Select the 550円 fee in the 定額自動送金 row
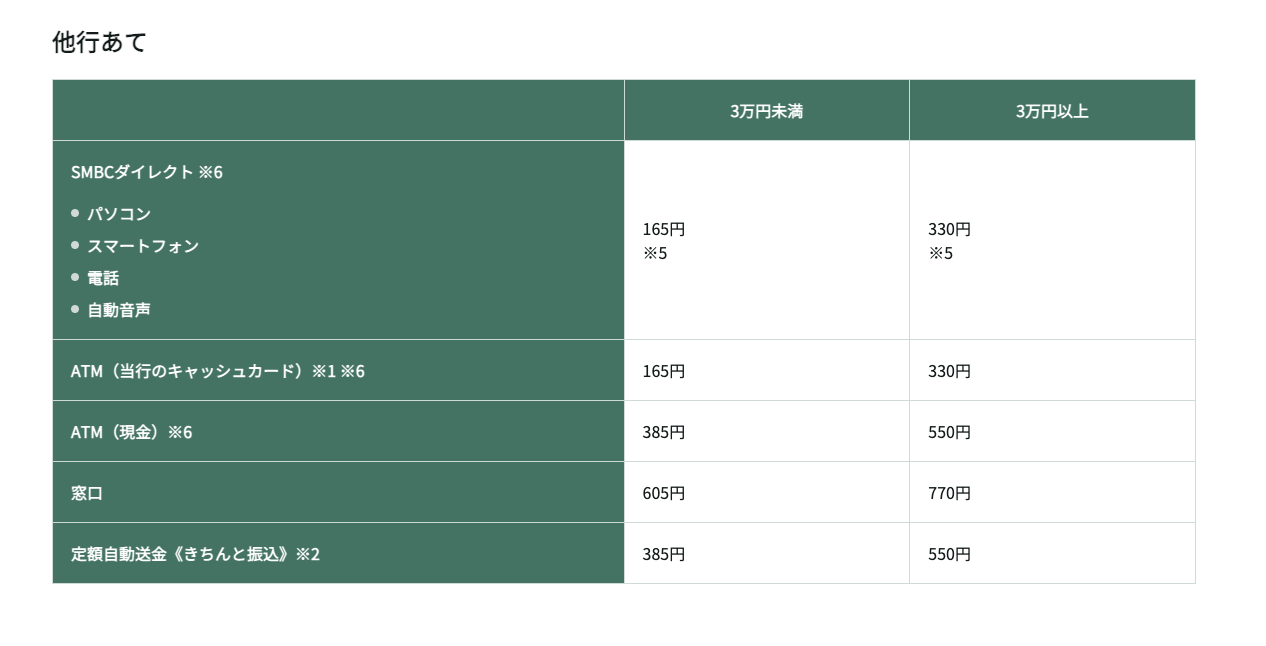1266x646 pixels. (949, 554)
